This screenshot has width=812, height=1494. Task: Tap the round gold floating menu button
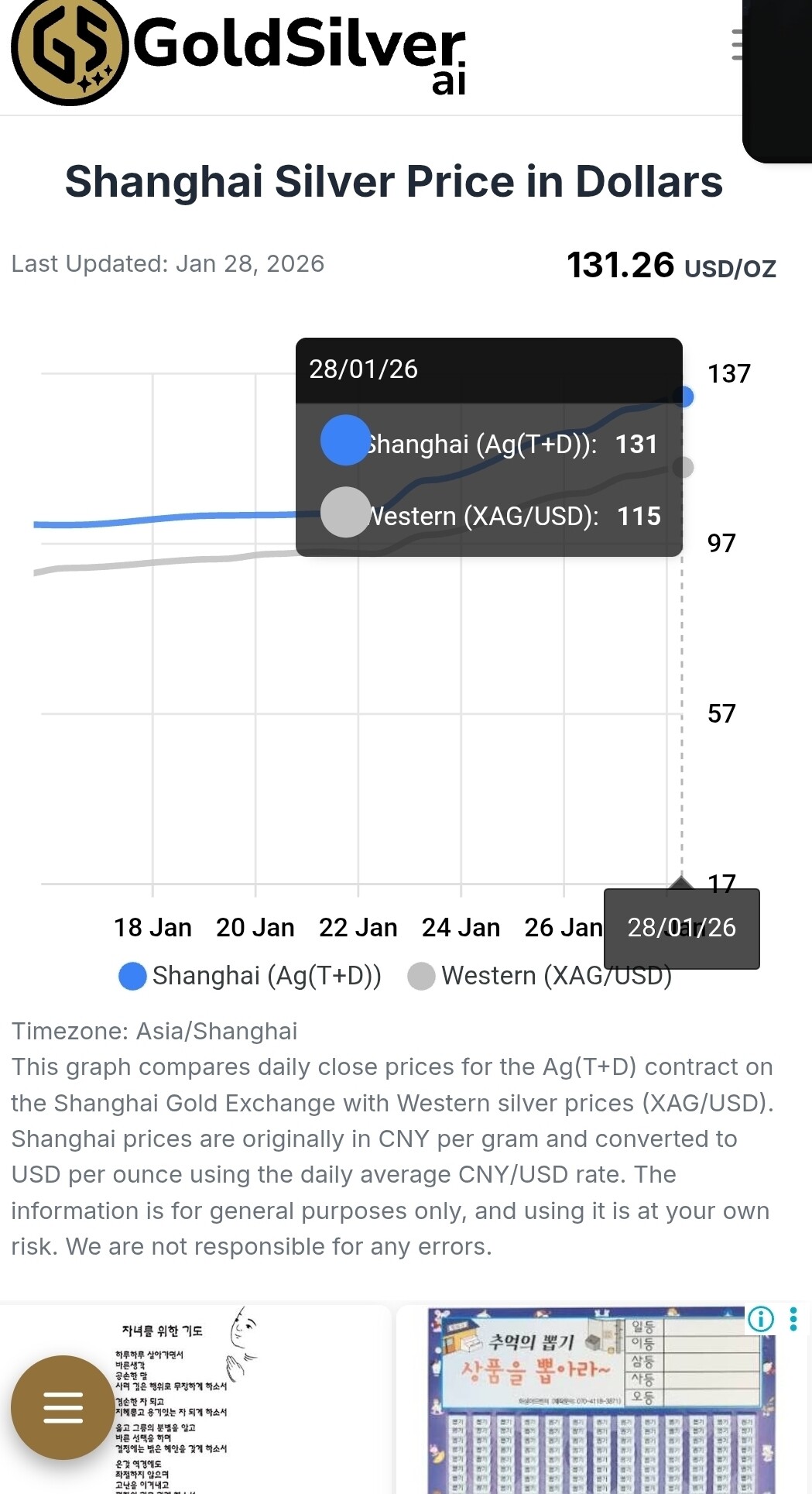pos(63,1406)
